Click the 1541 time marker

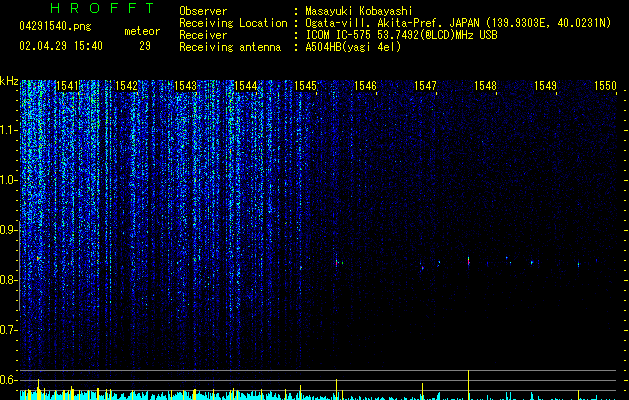(x=67, y=86)
